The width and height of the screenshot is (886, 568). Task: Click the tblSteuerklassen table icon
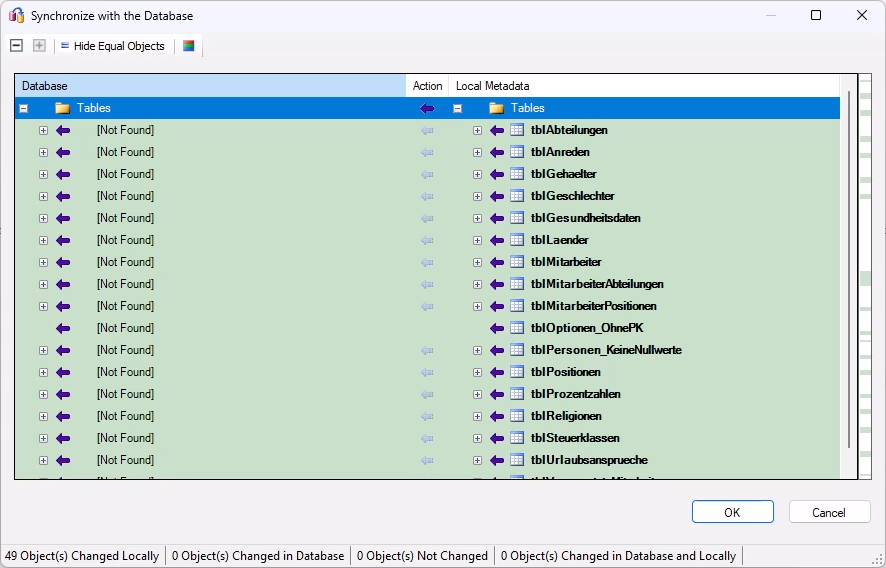click(517, 438)
